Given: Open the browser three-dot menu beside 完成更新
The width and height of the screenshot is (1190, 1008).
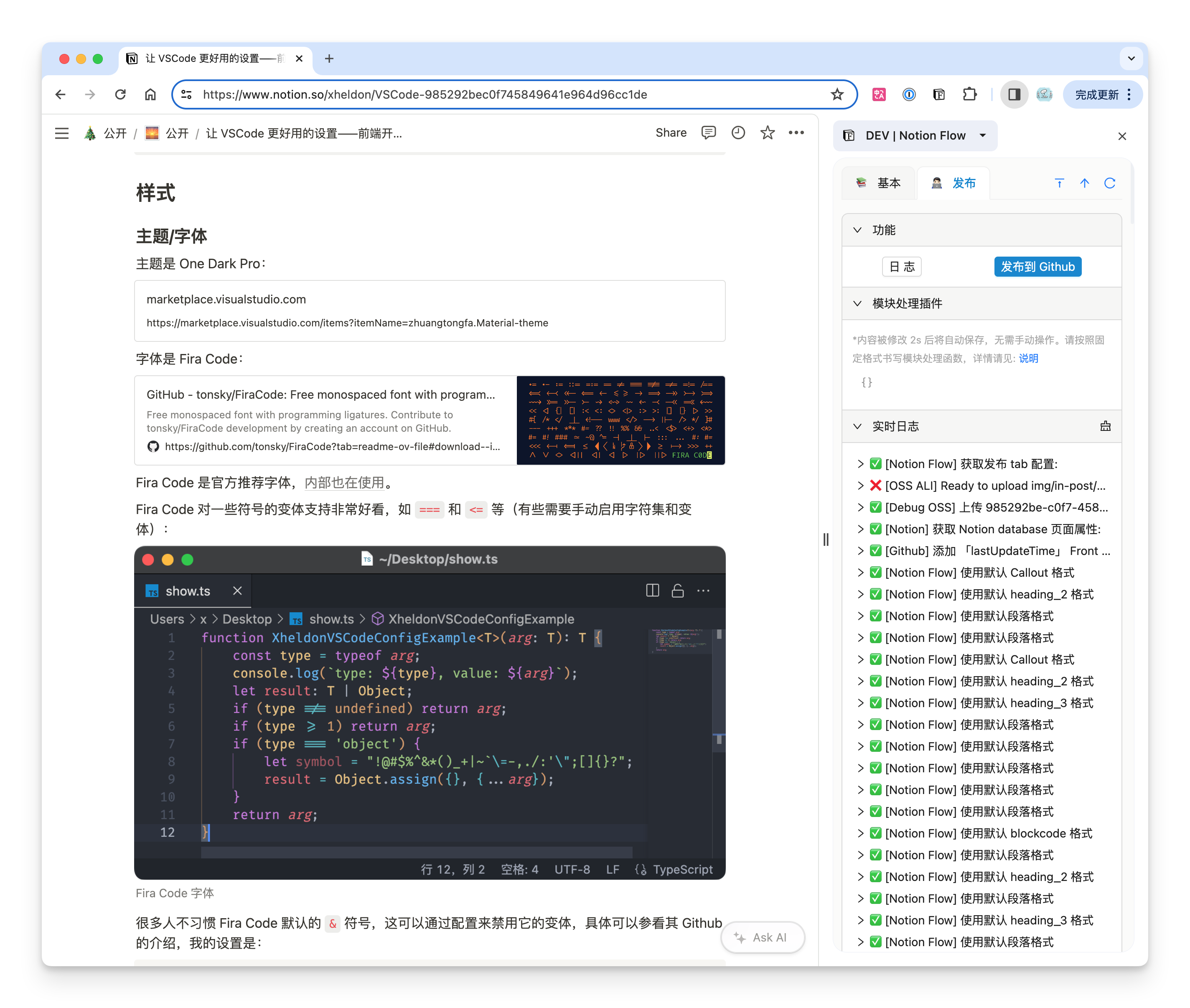Looking at the screenshot, I should click(x=1129, y=94).
